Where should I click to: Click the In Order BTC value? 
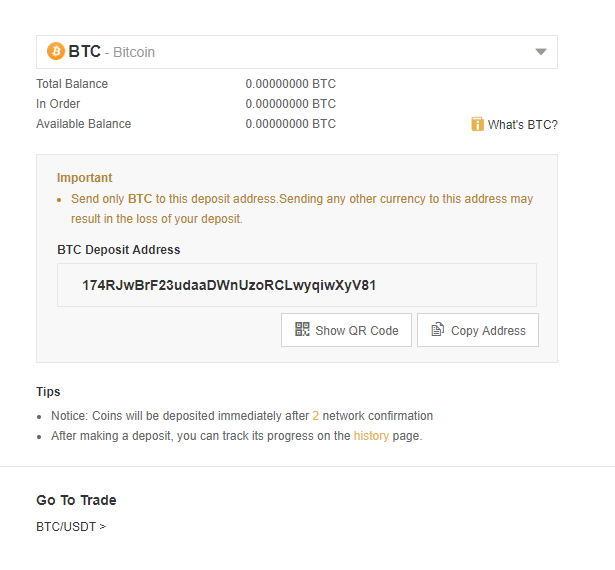290,104
